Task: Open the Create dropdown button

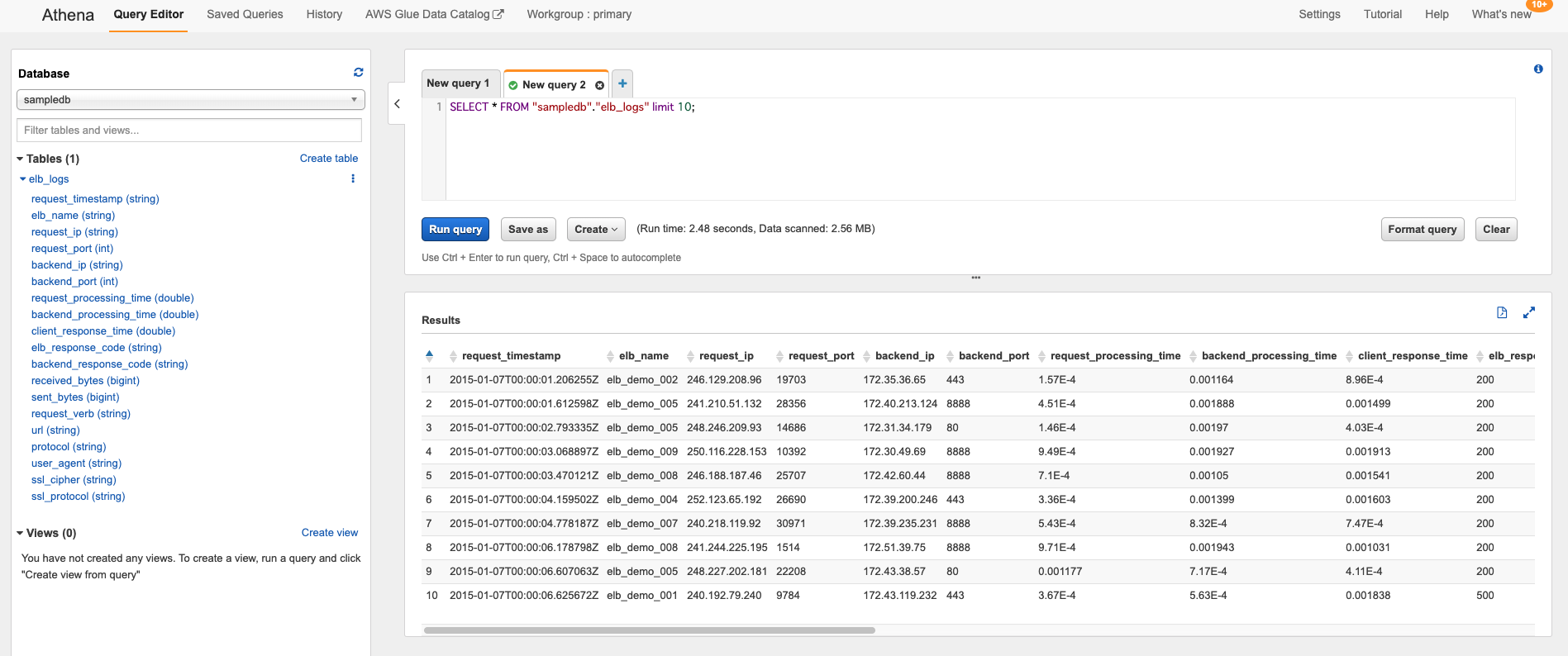Action: 596,230
